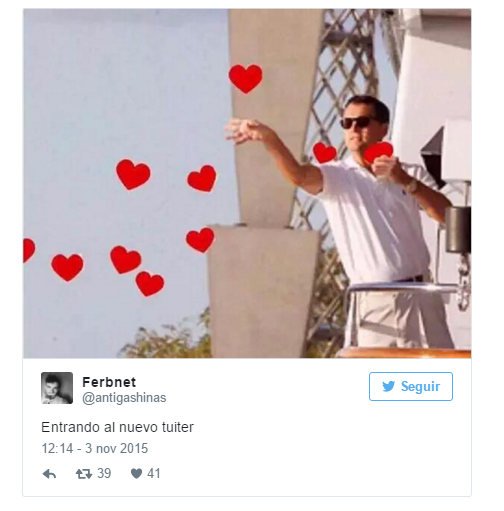Select the tweet text Entrando al nuevo tuiter
Screen dimensions: 504x511
[117, 427]
